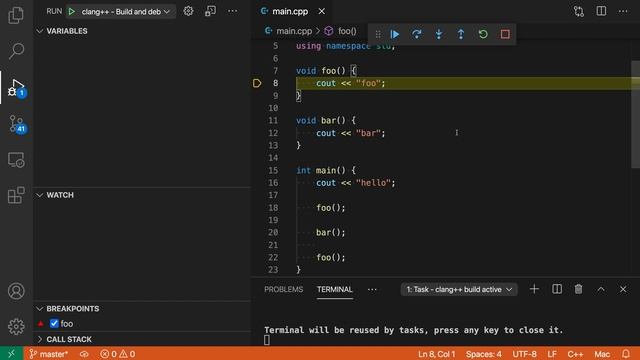Close the main.cpp tab
This screenshot has height=360, width=640.
click(322, 11)
